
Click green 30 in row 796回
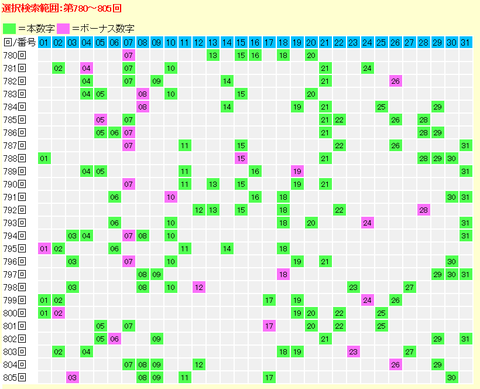click(x=452, y=262)
